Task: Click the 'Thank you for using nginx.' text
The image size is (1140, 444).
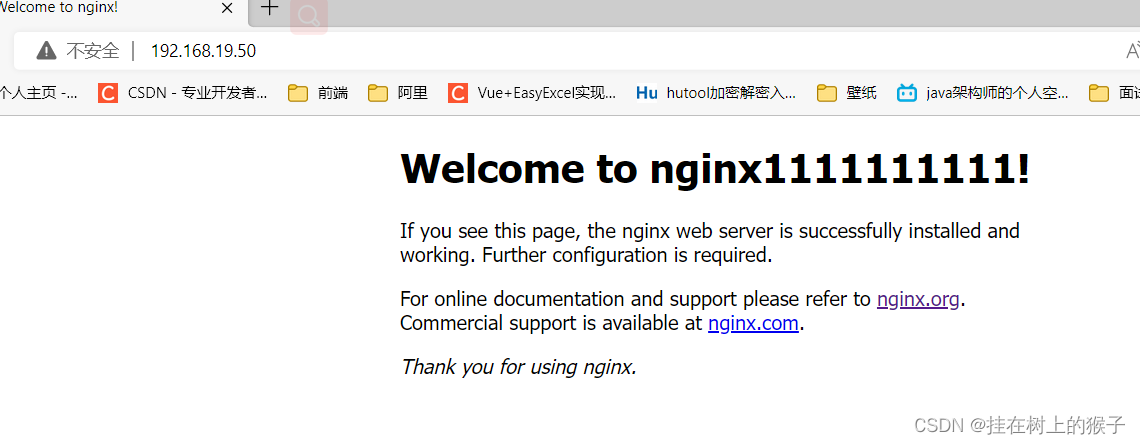Action: tap(518, 366)
